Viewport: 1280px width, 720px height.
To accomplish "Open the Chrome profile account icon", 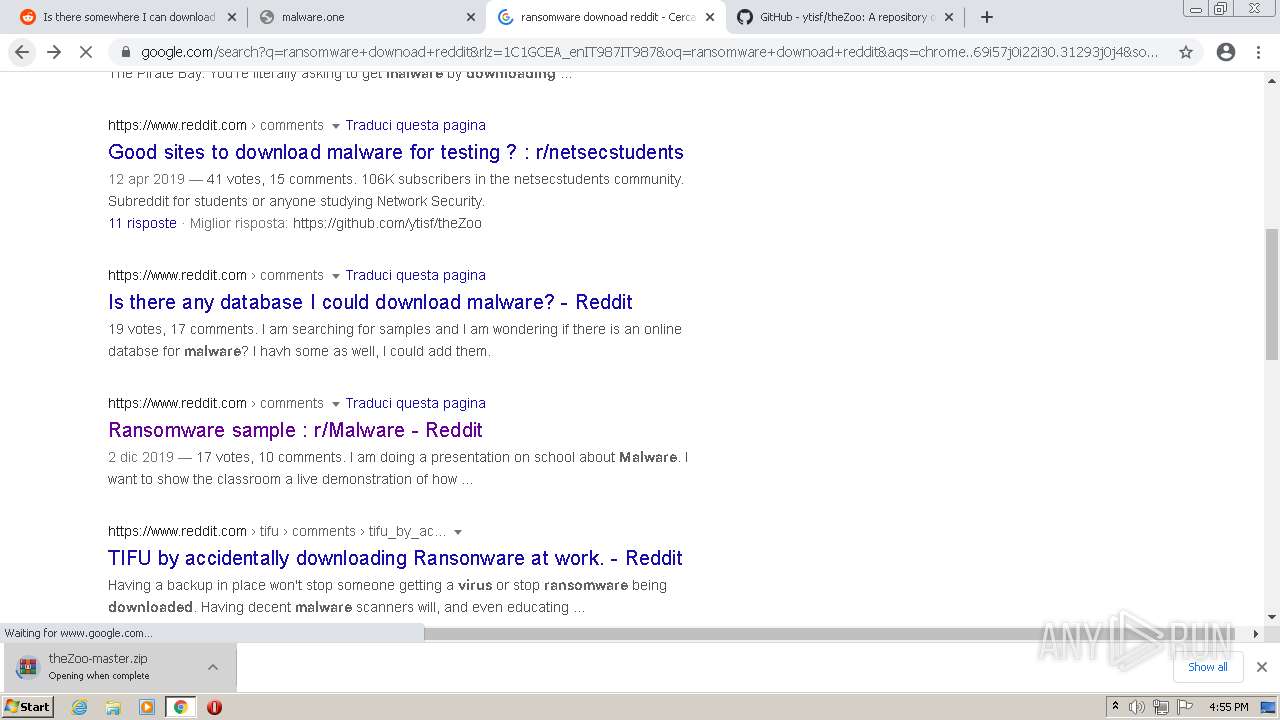I will click(x=1226, y=52).
